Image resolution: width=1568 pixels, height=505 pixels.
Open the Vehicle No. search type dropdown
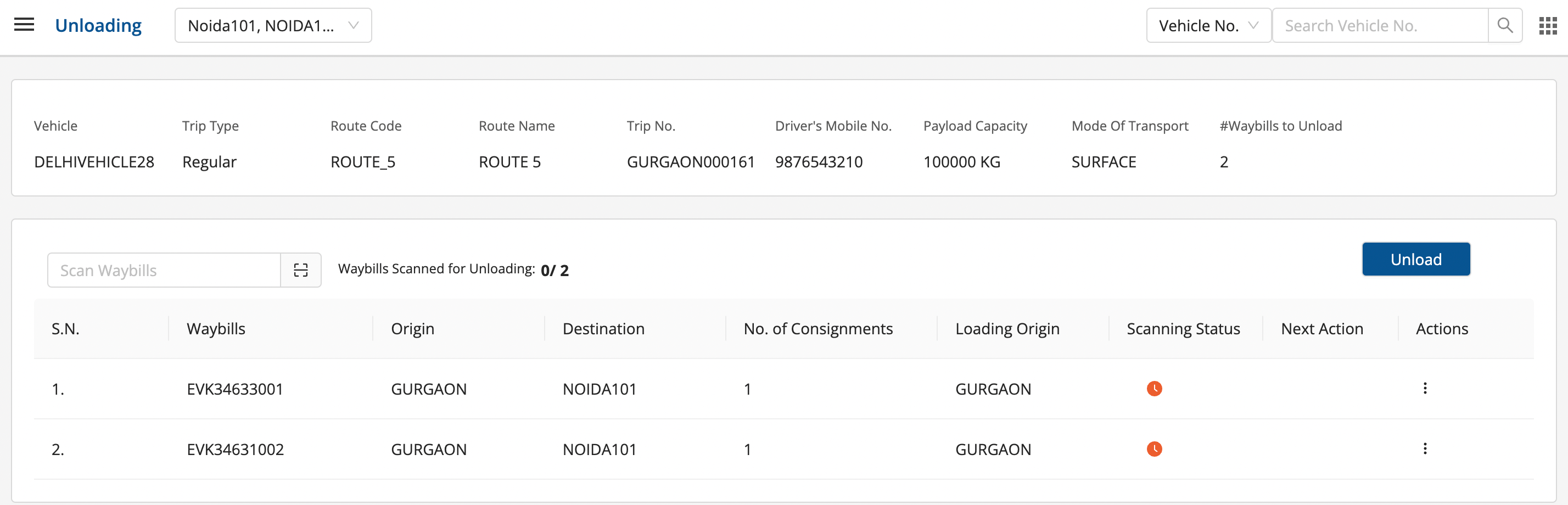click(x=1208, y=26)
